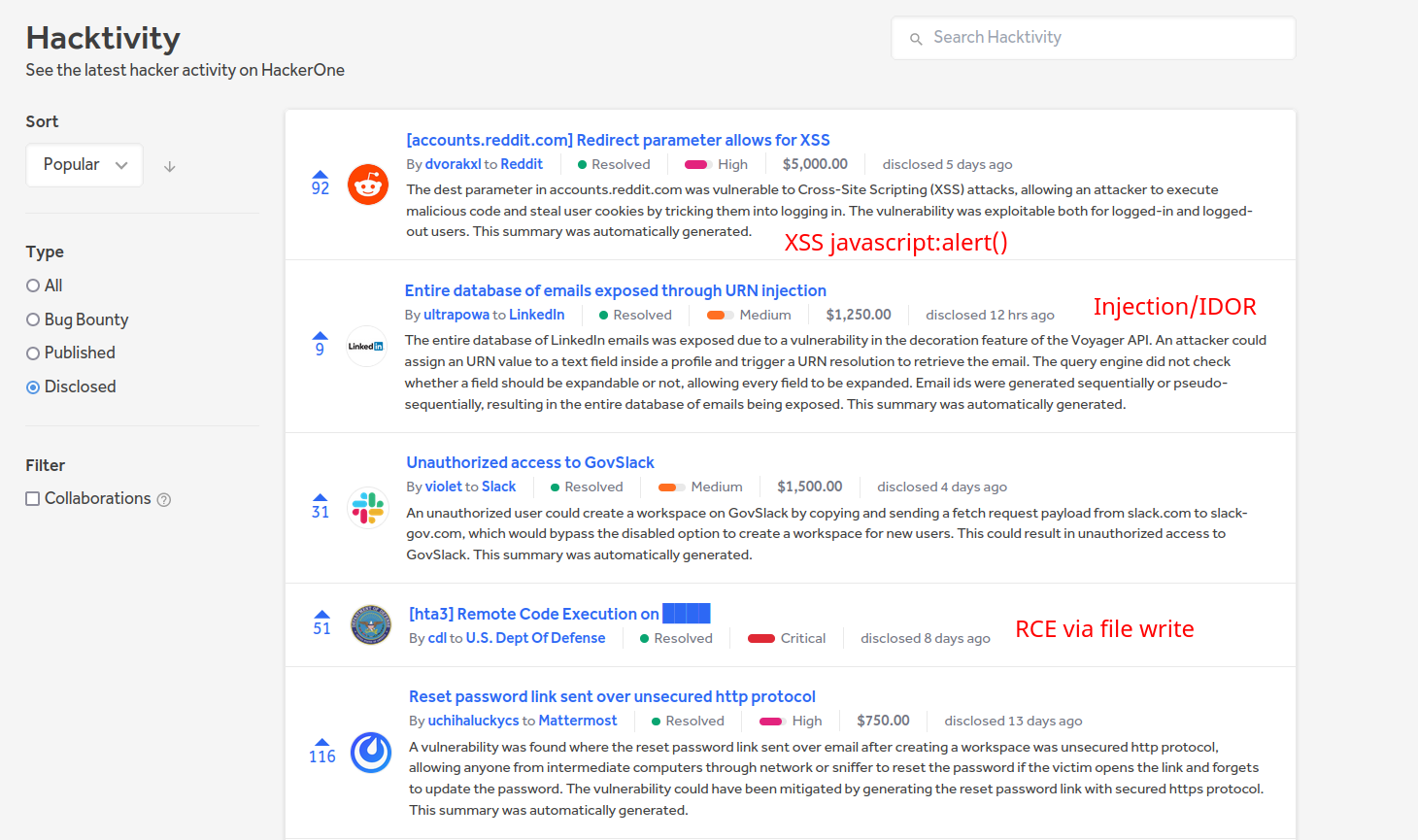Screen dimensions: 1418x840
Task: Select the Published type radio
Action: click(33, 353)
